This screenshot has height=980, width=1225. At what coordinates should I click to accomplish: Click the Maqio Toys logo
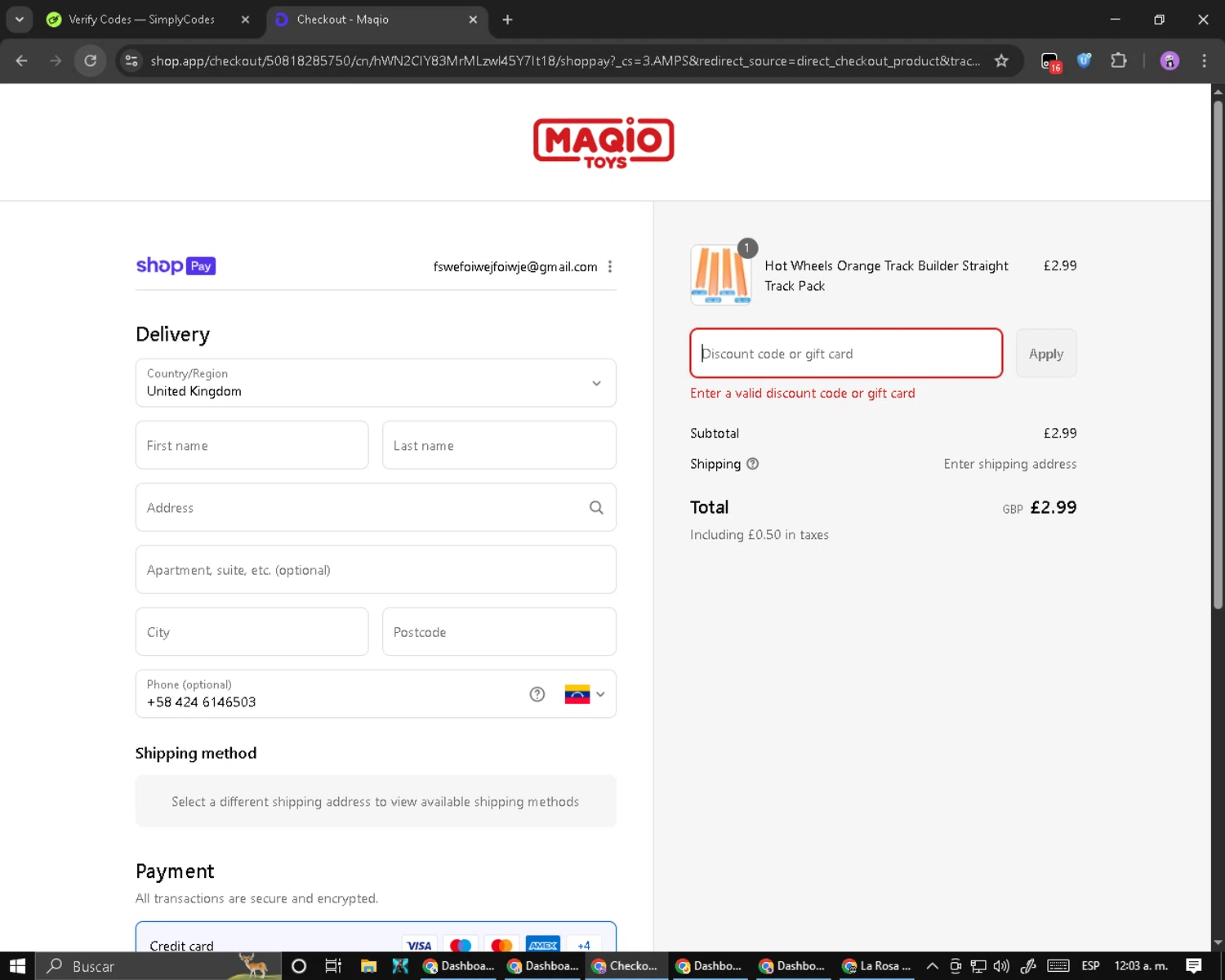coord(604,143)
